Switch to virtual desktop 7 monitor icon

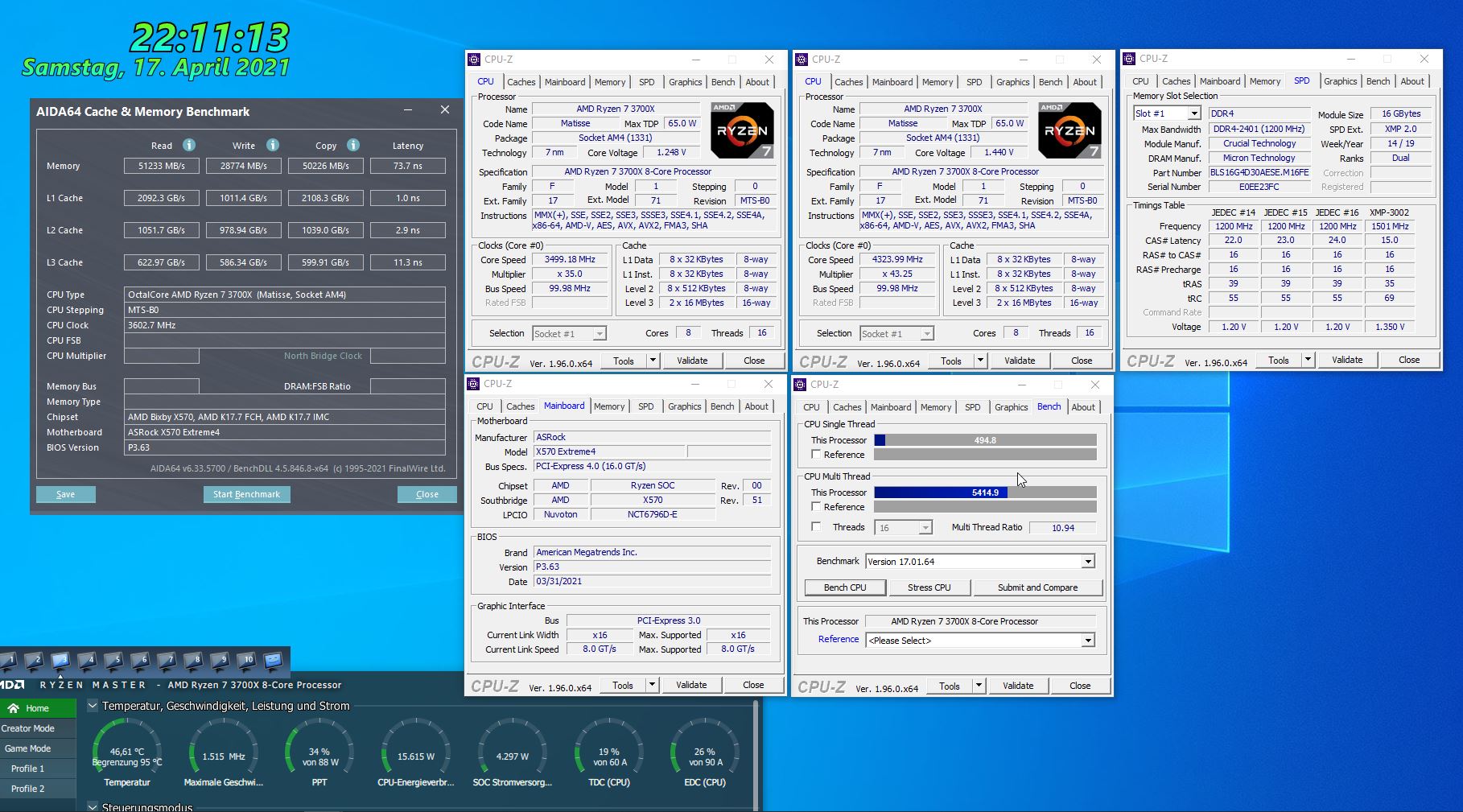pos(167,661)
